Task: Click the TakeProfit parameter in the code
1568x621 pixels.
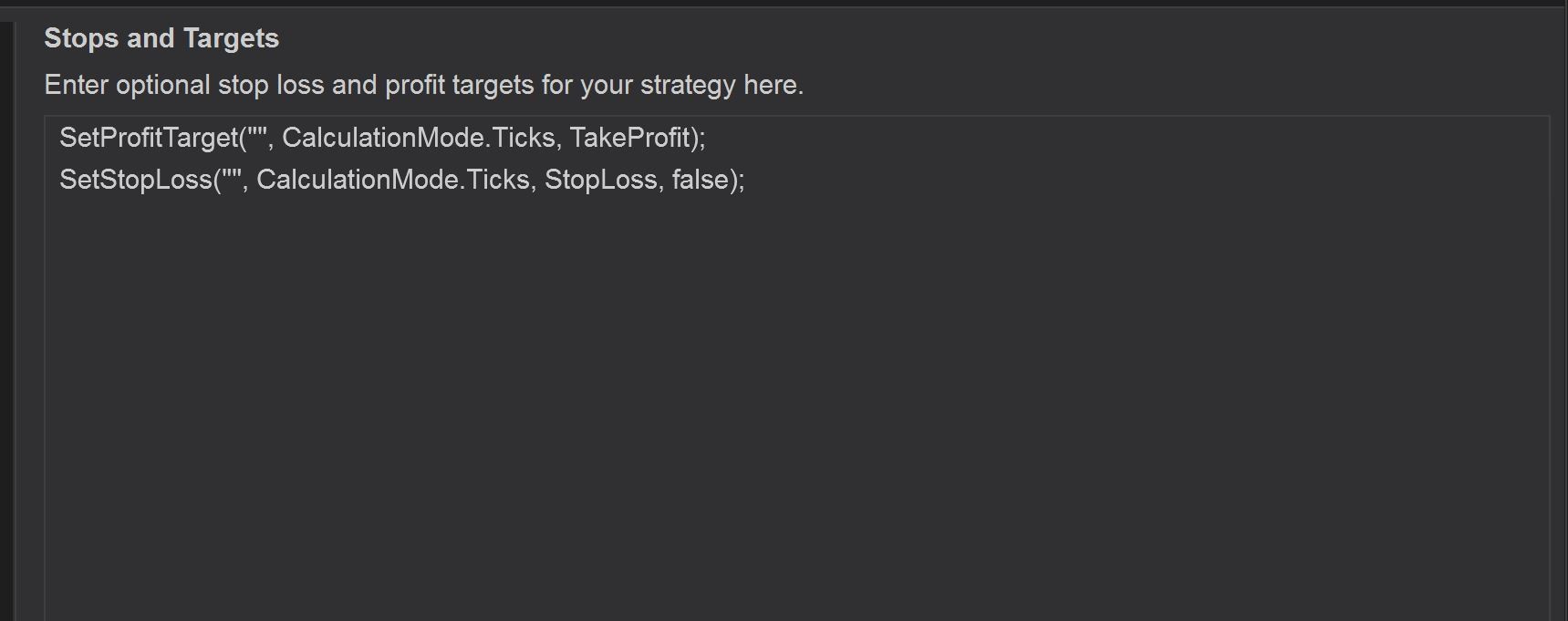Action: tap(629, 138)
